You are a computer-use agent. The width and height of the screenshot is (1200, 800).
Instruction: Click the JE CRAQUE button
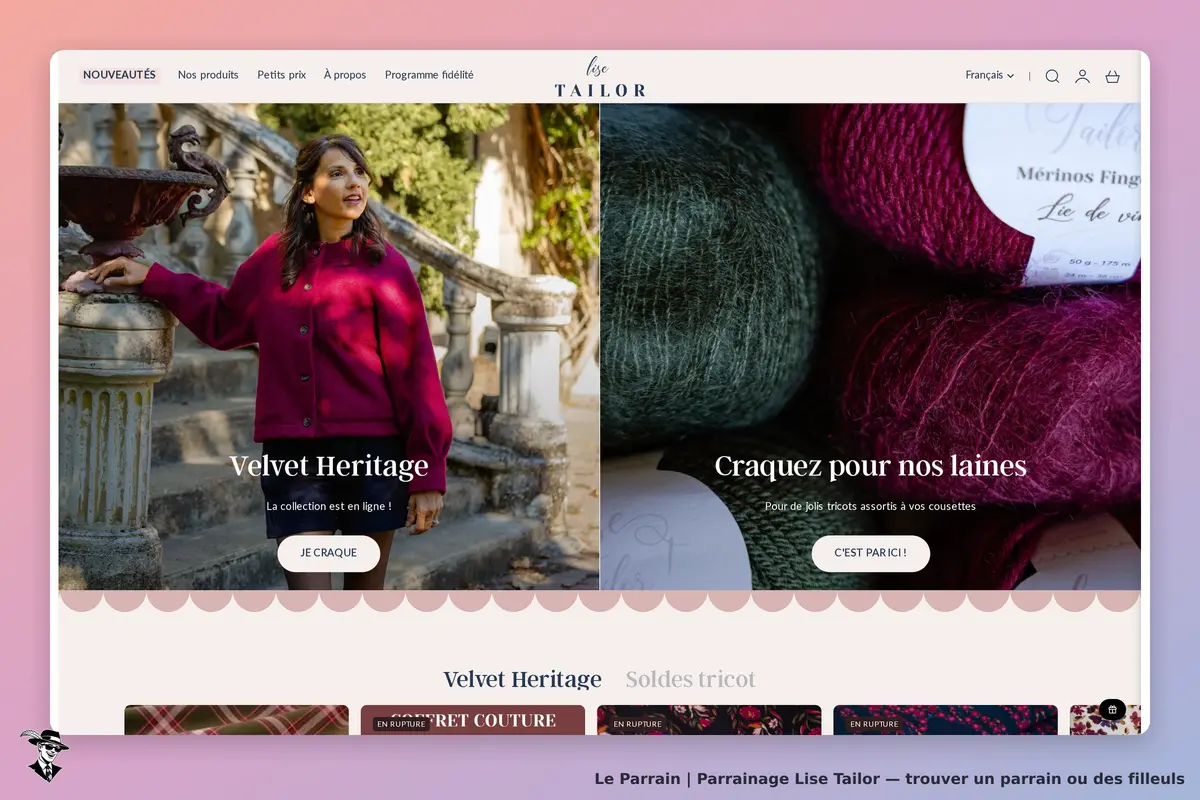coord(329,553)
